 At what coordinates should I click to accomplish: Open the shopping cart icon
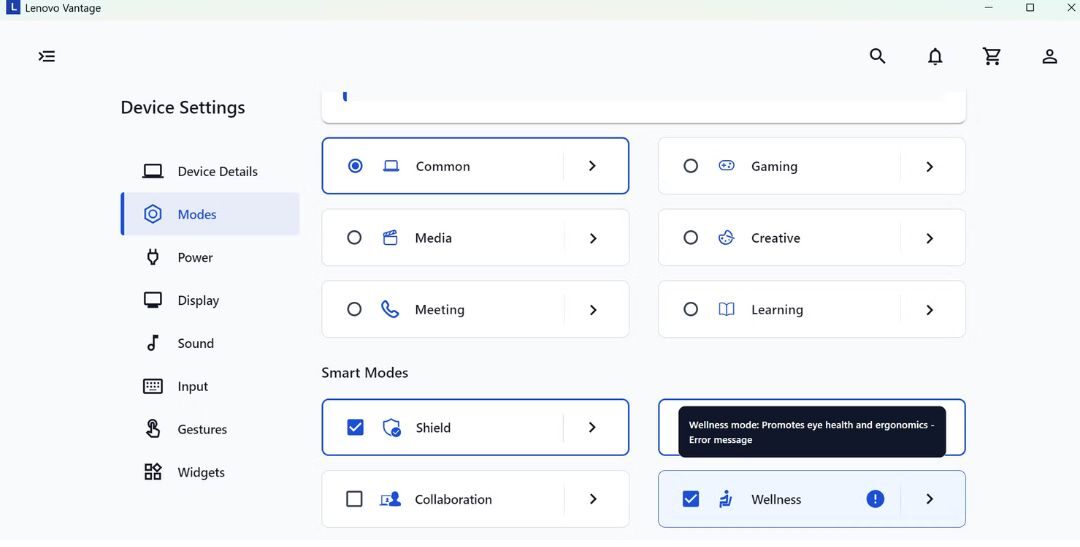(992, 57)
